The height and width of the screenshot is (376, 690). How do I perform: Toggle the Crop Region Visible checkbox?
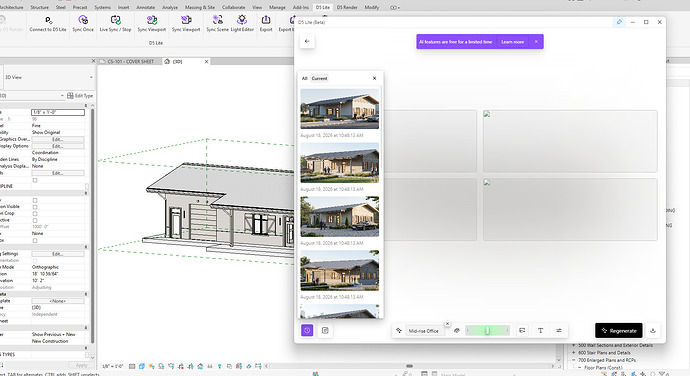click(x=35, y=207)
